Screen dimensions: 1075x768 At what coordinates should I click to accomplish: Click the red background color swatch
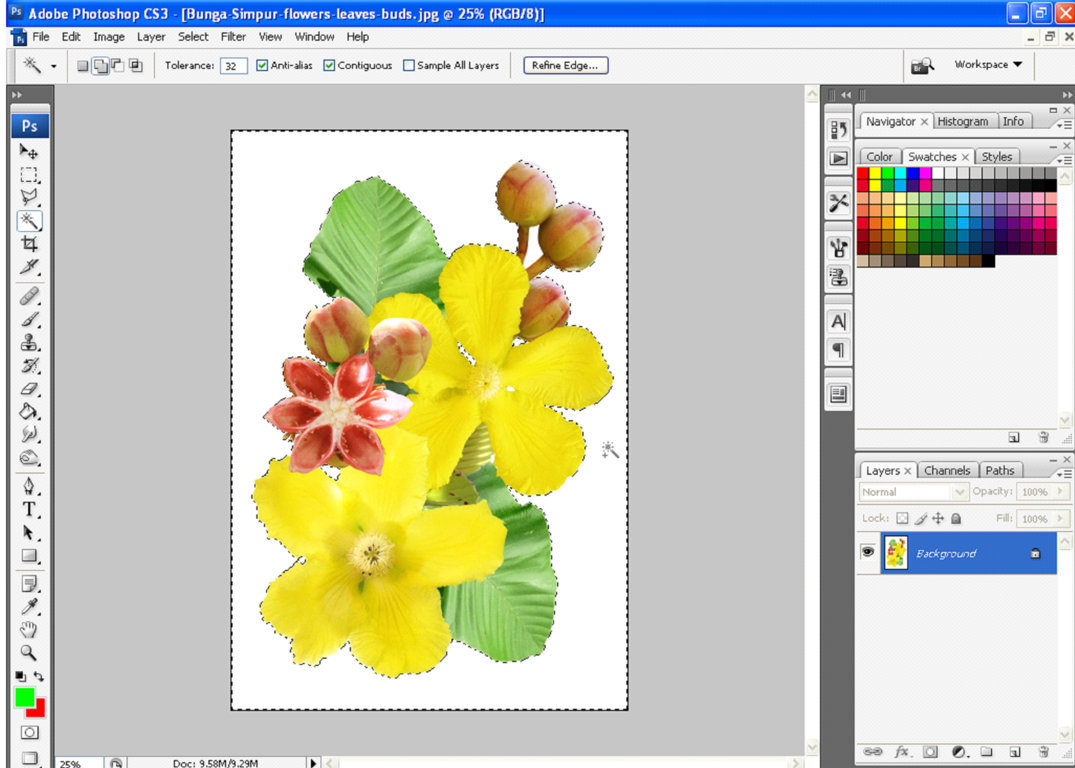(x=38, y=710)
